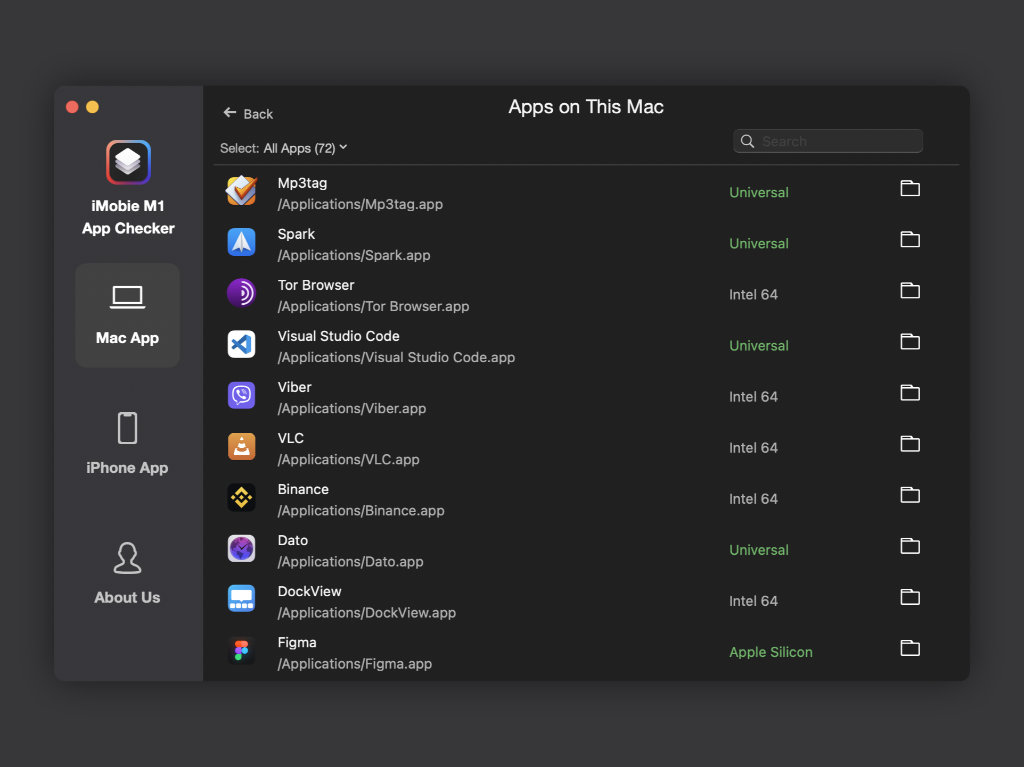1024x767 pixels.
Task: Select the Binance app name
Action: tap(303, 489)
